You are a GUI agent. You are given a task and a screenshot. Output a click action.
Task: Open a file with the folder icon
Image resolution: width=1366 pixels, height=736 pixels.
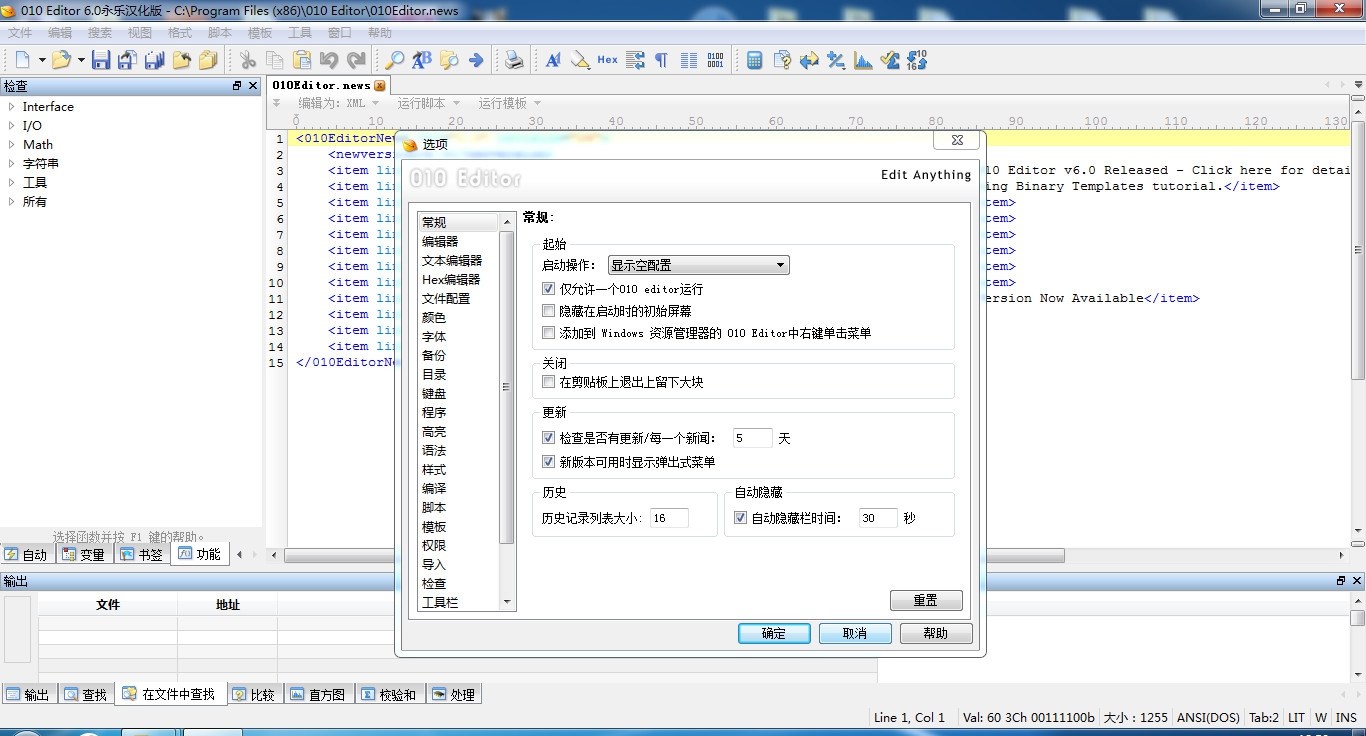62,60
